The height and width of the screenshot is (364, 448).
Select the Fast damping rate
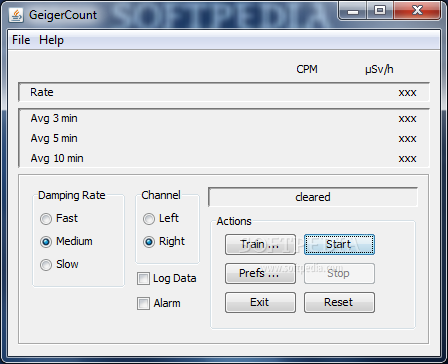pyautogui.click(x=59, y=218)
